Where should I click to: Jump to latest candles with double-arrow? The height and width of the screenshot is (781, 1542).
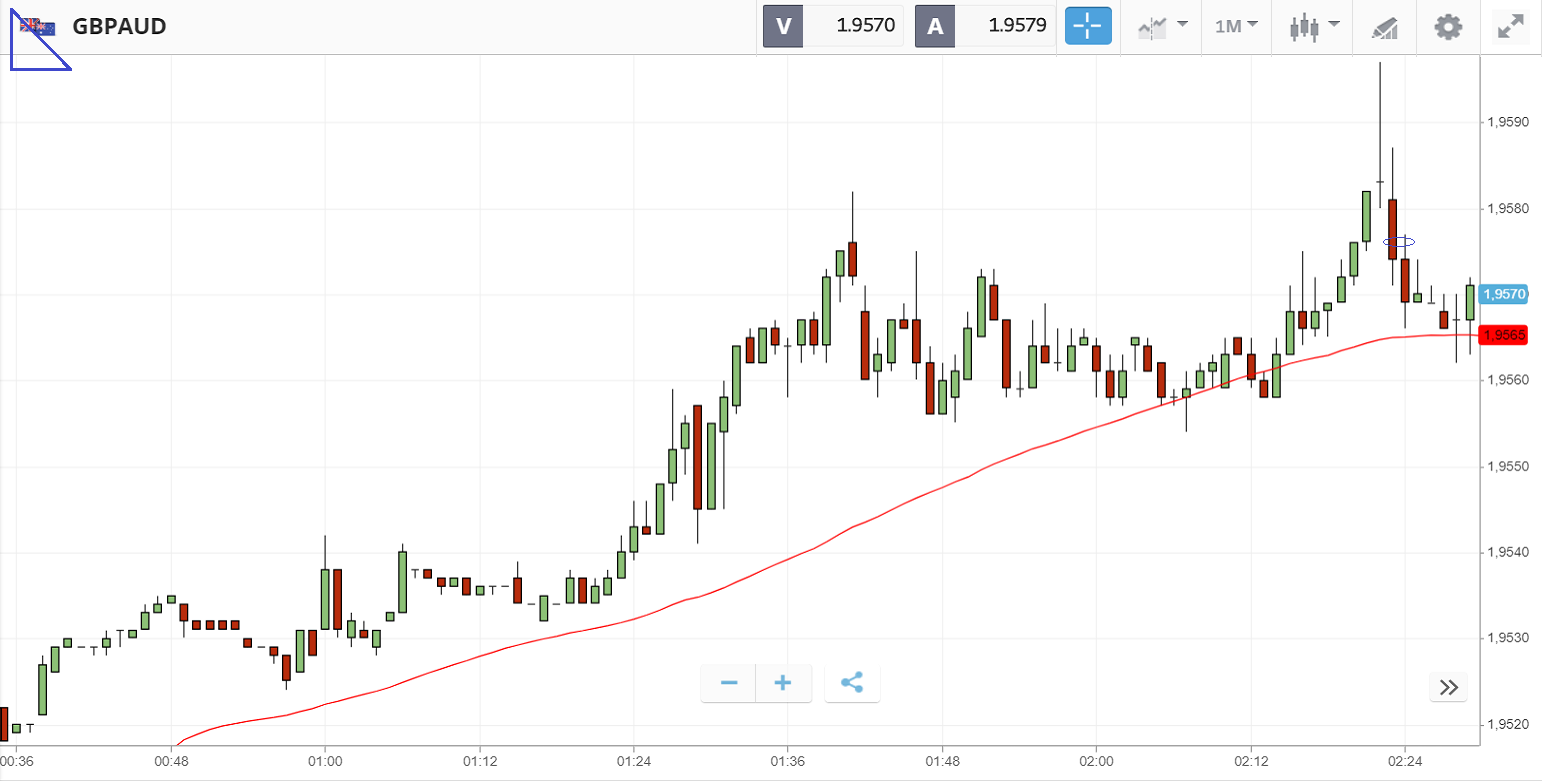pyautogui.click(x=1449, y=687)
